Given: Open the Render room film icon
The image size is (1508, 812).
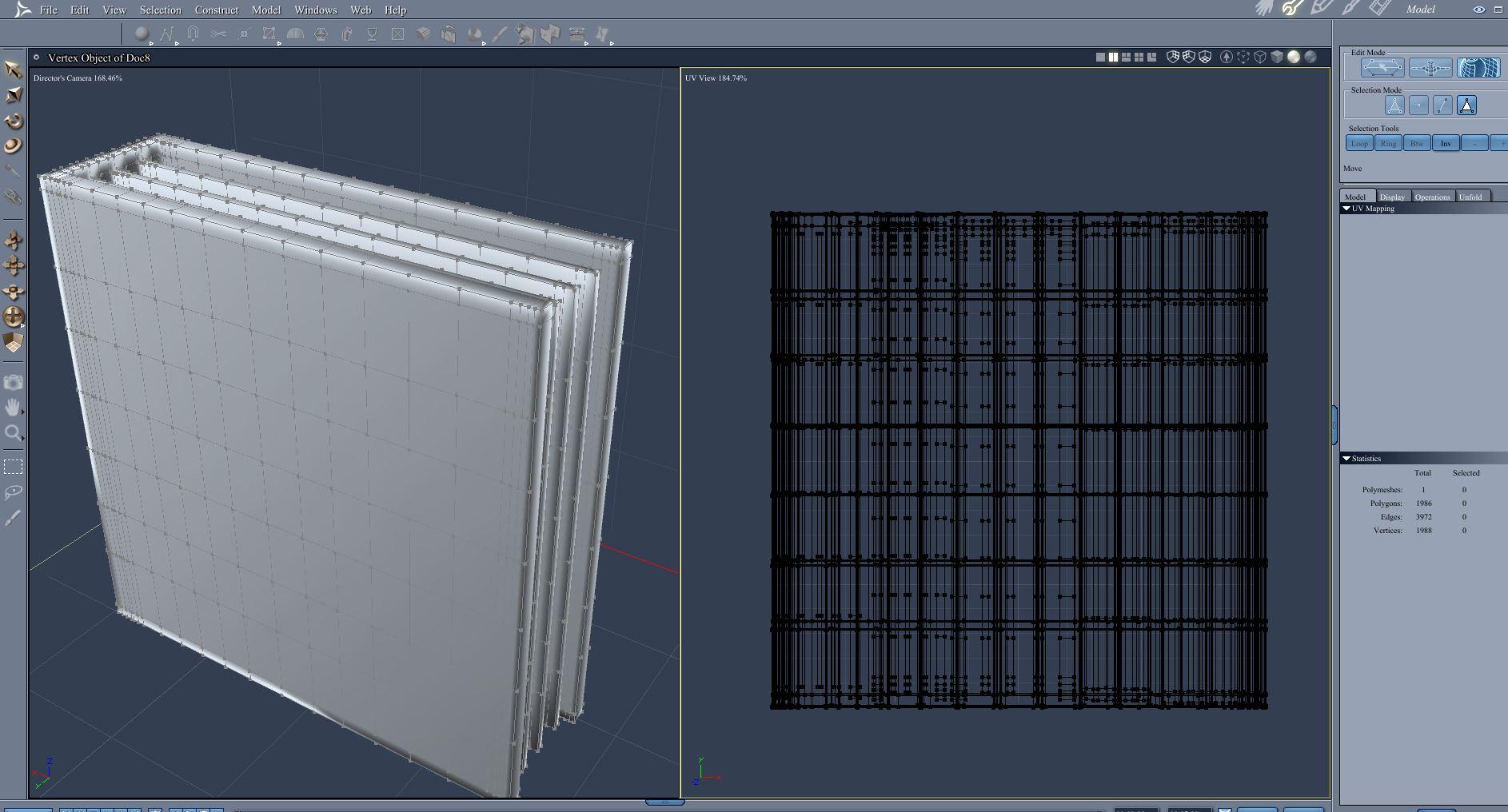Looking at the screenshot, I should coord(1379,9).
